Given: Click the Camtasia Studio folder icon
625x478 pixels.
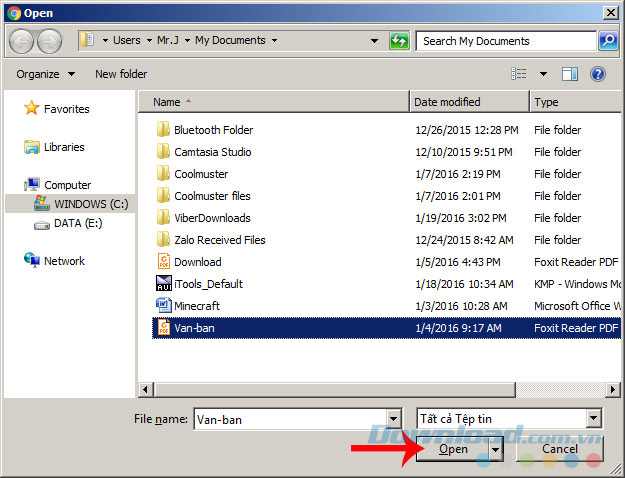Looking at the screenshot, I should click(163, 151).
